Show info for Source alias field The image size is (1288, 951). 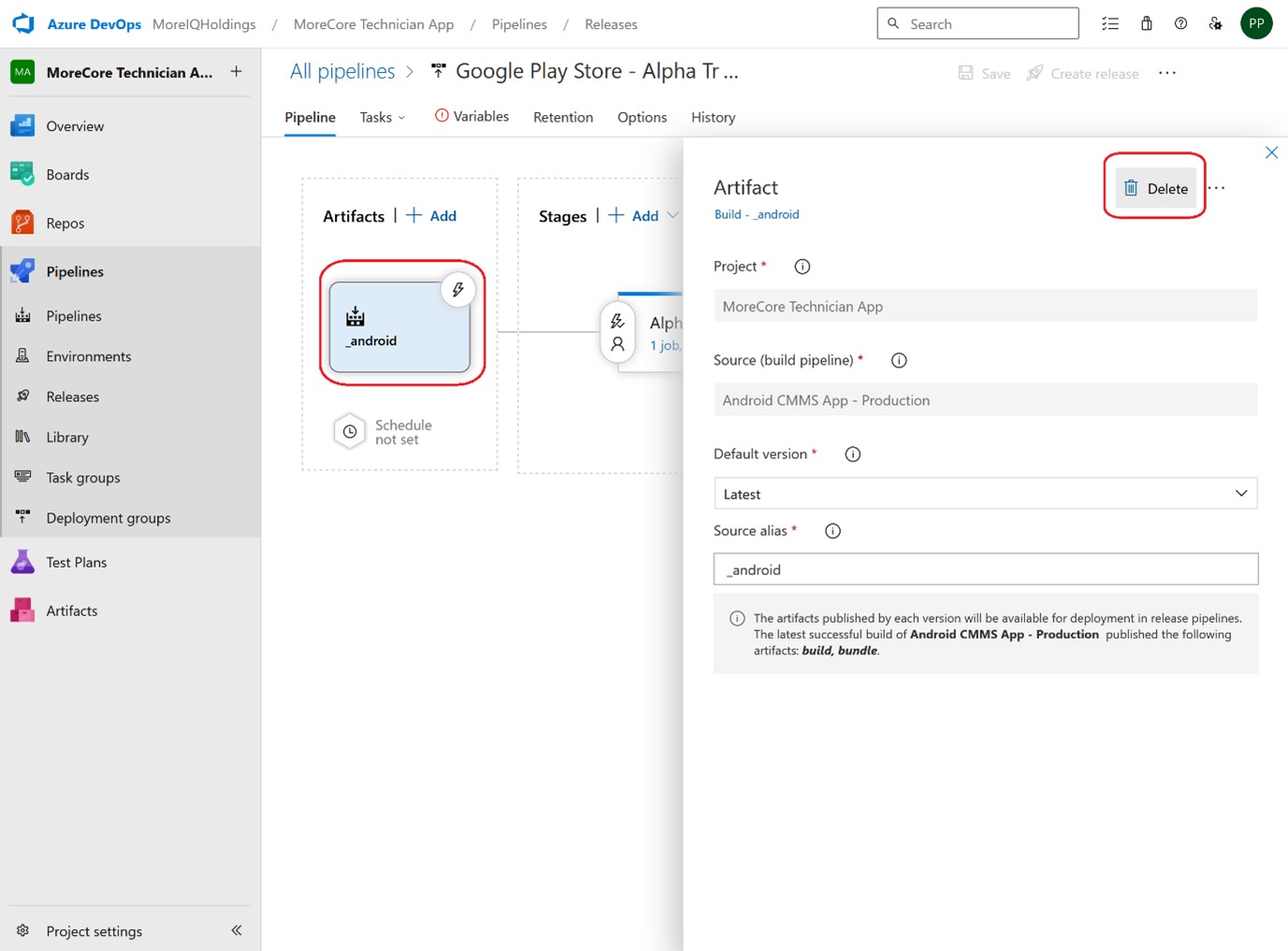pos(832,531)
